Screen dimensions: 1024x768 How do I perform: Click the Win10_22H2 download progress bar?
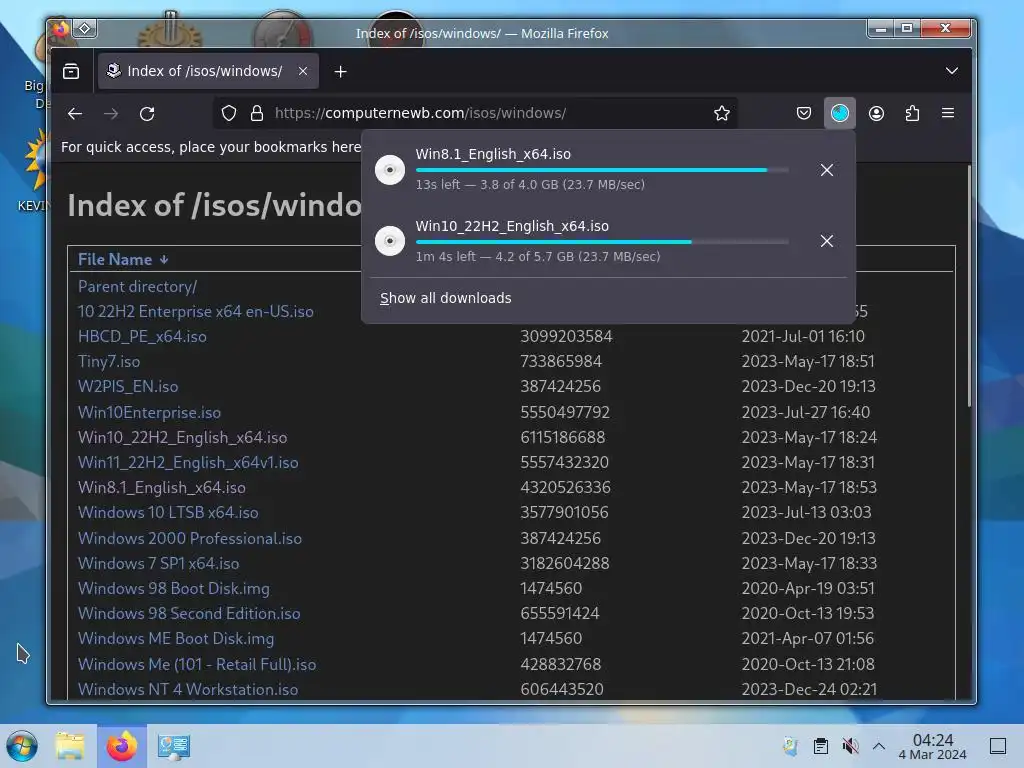click(x=602, y=242)
